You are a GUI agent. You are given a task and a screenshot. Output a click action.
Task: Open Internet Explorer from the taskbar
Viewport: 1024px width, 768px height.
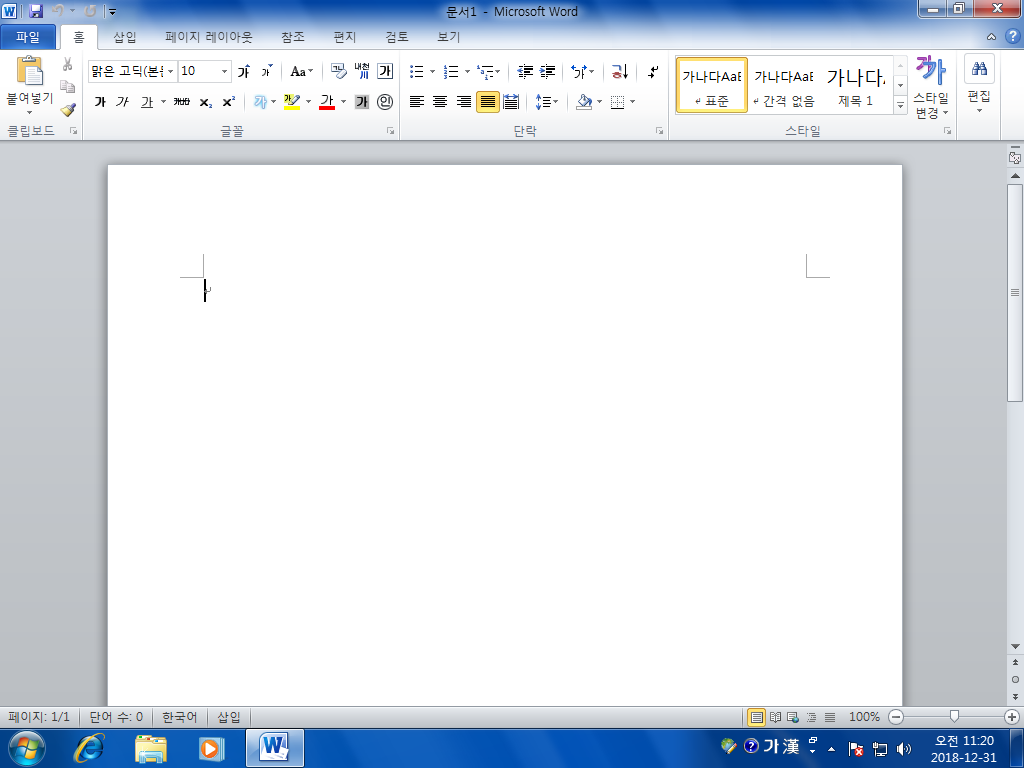pyautogui.click(x=89, y=748)
